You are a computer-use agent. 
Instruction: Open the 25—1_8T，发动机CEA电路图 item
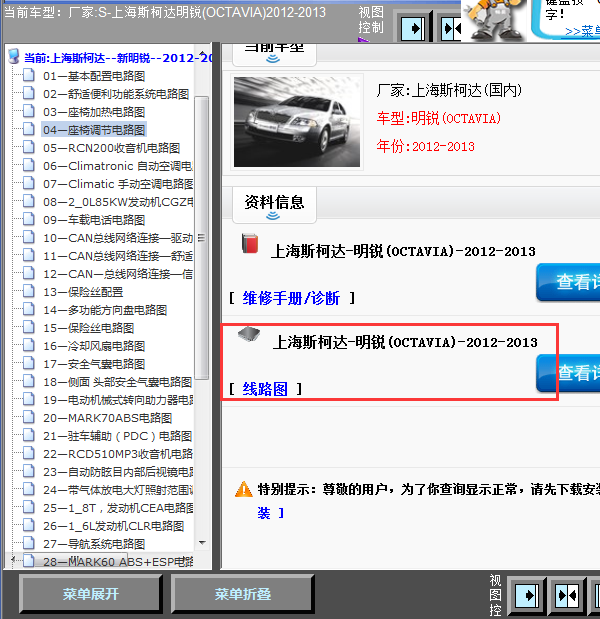coord(118,508)
